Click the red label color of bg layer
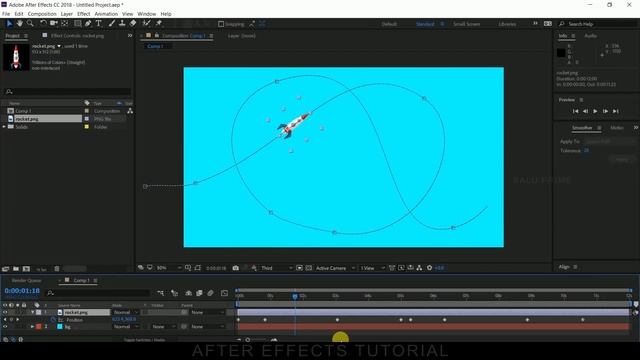640x360 pixels. pyautogui.click(x=39, y=327)
